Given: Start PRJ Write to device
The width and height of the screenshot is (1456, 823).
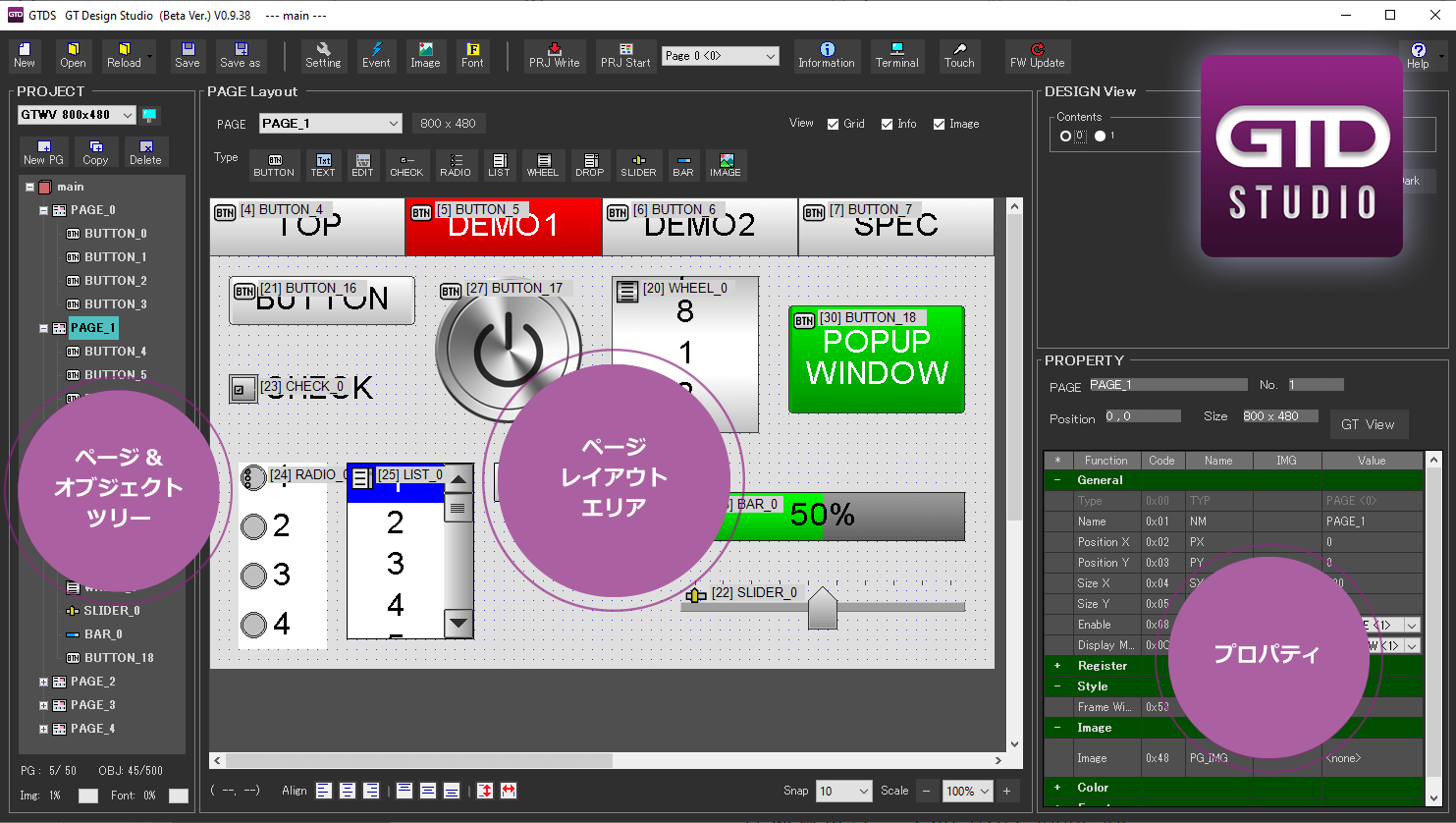Looking at the screenshot, I should pyautogui.click(x=555, y=56).
